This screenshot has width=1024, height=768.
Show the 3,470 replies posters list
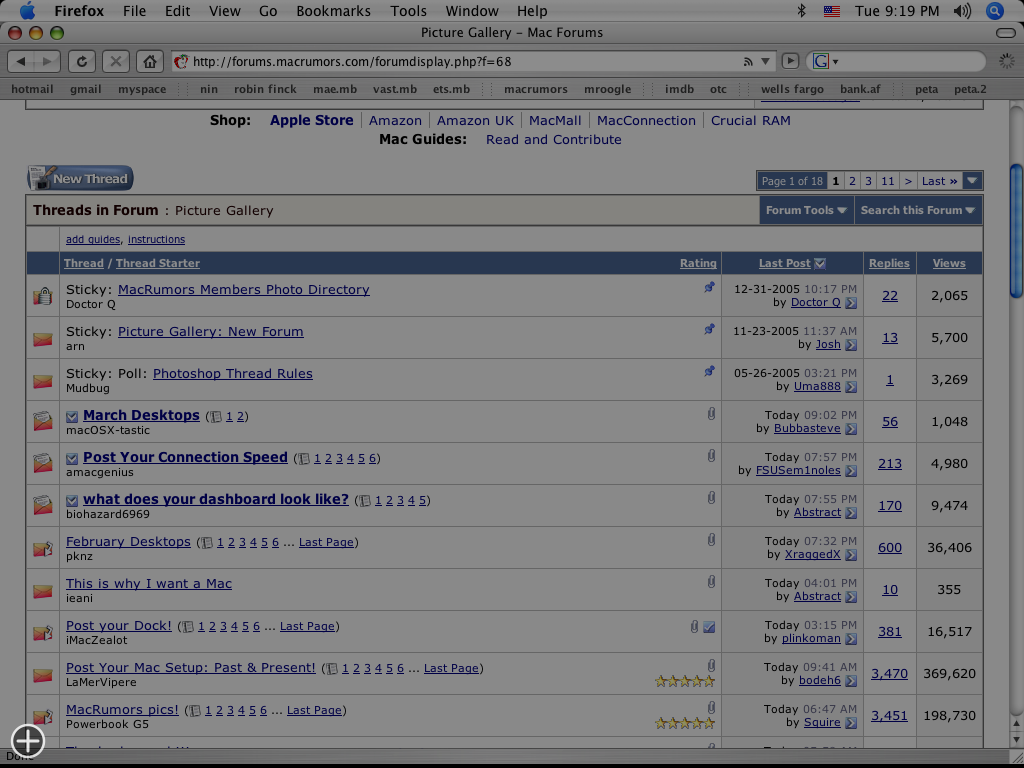889,673
